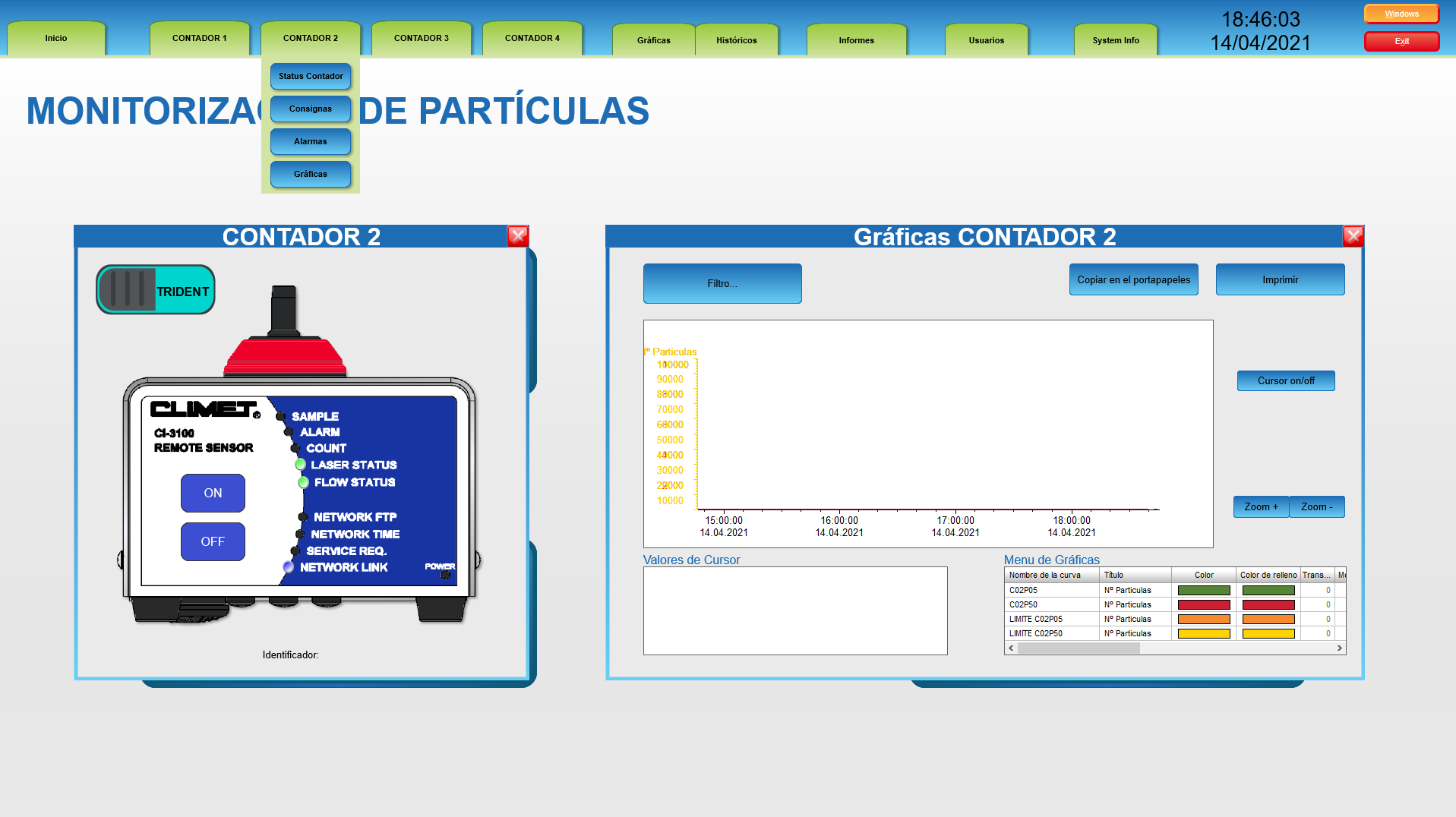Click the red sensor inlet cap
The height and width of the screenshot is (817, 1456).
pos(285,357)
